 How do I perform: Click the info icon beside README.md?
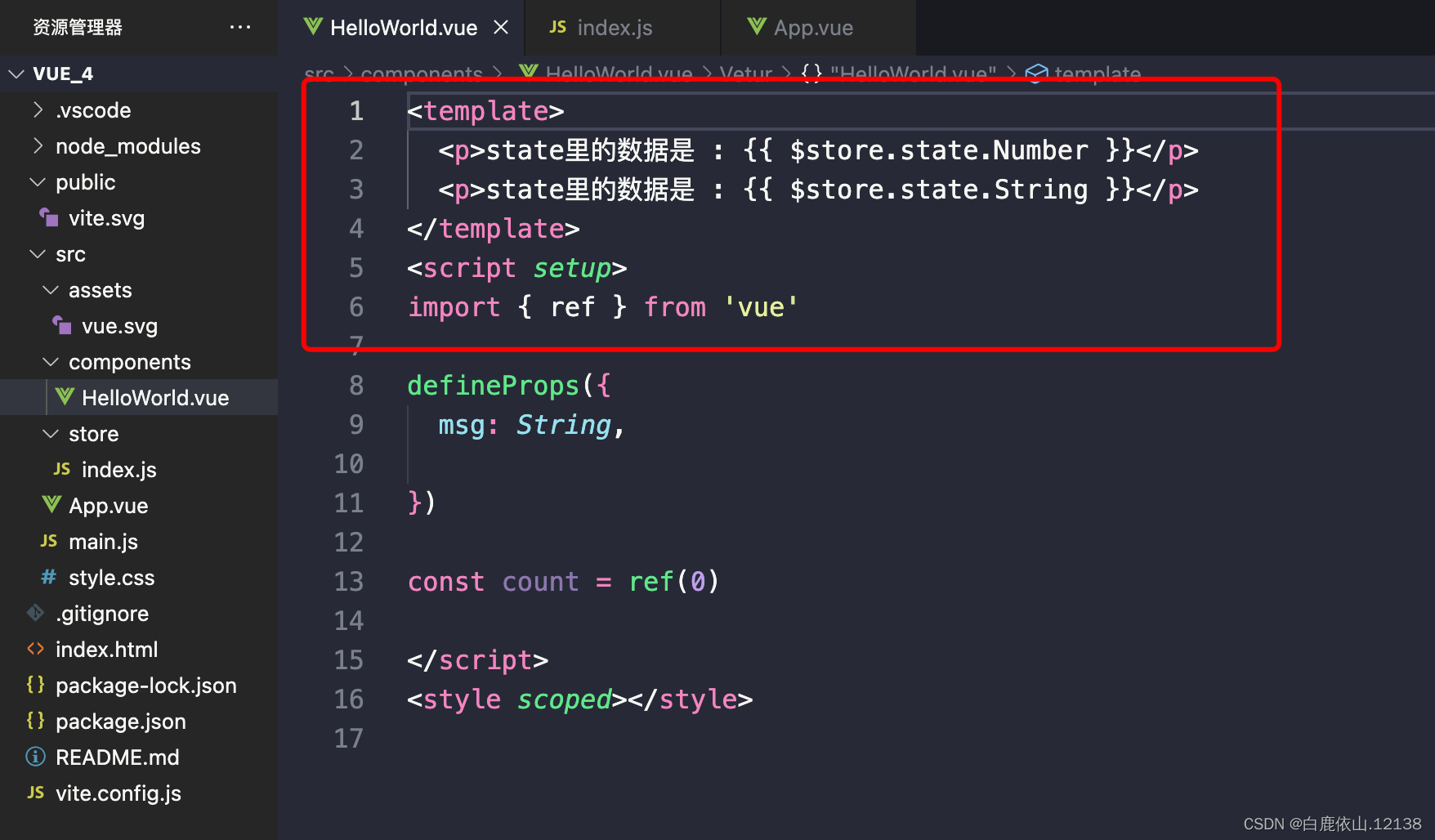pyautogui.click(x=35, y=757)
